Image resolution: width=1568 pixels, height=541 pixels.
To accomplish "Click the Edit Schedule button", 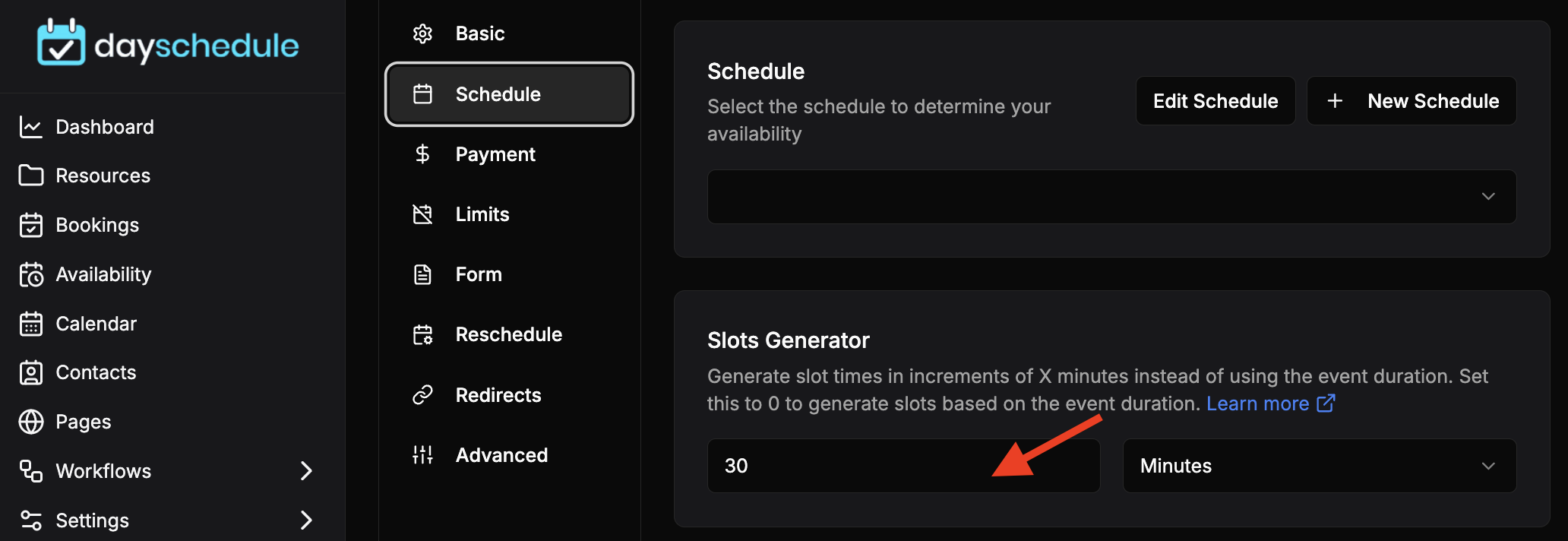I will pyautogui.click(x=1216, y=101).
